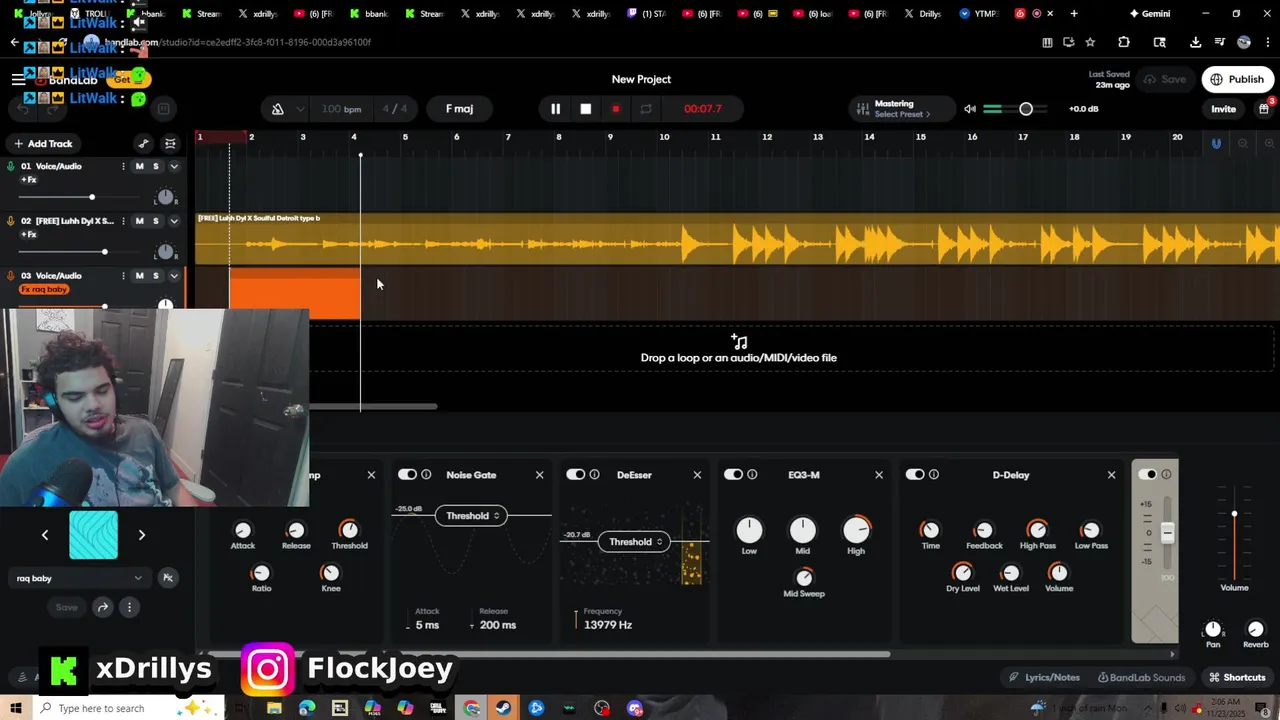Expand track 02 chevron

174,221
